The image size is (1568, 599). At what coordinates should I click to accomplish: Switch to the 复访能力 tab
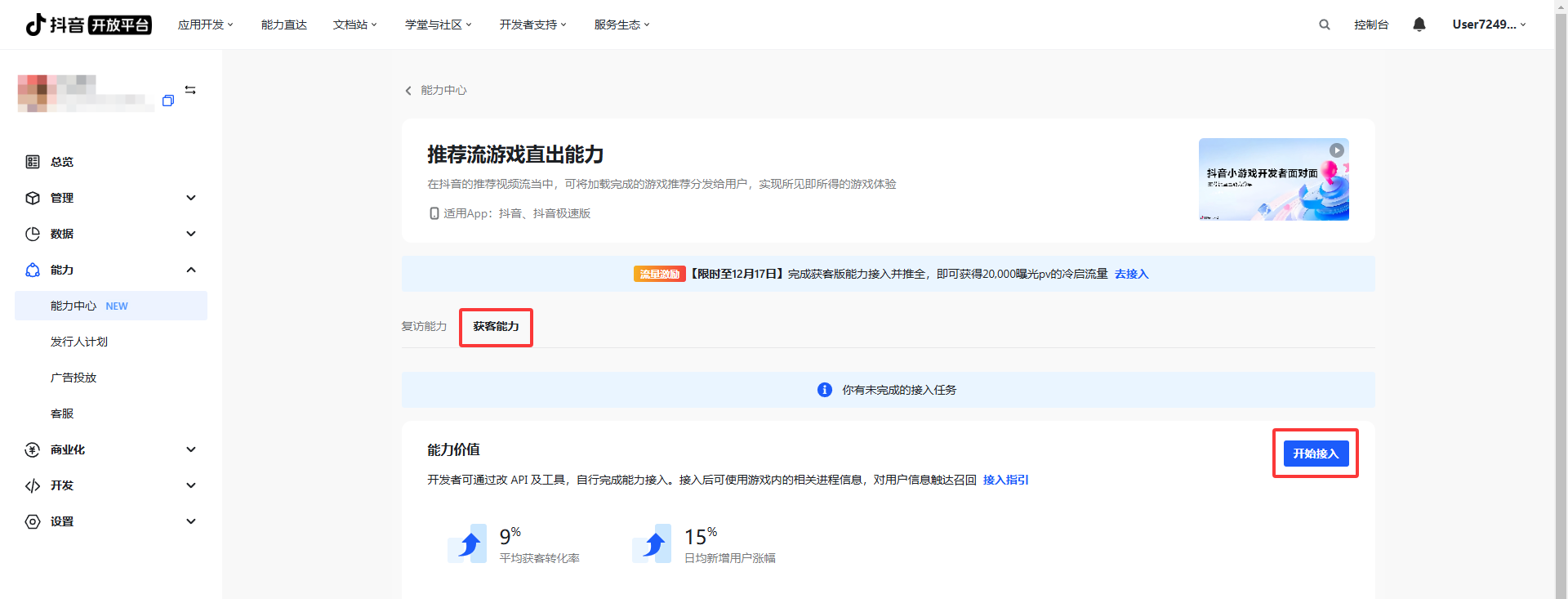click(424, 326)
